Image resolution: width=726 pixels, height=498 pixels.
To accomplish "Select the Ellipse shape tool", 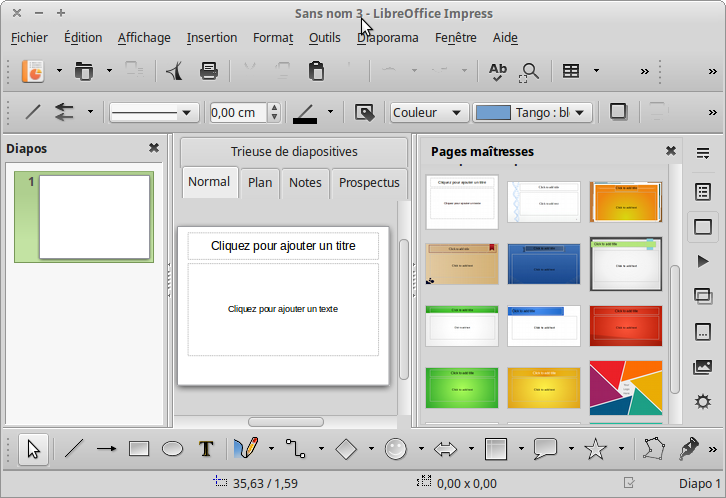I will (172, 449).
